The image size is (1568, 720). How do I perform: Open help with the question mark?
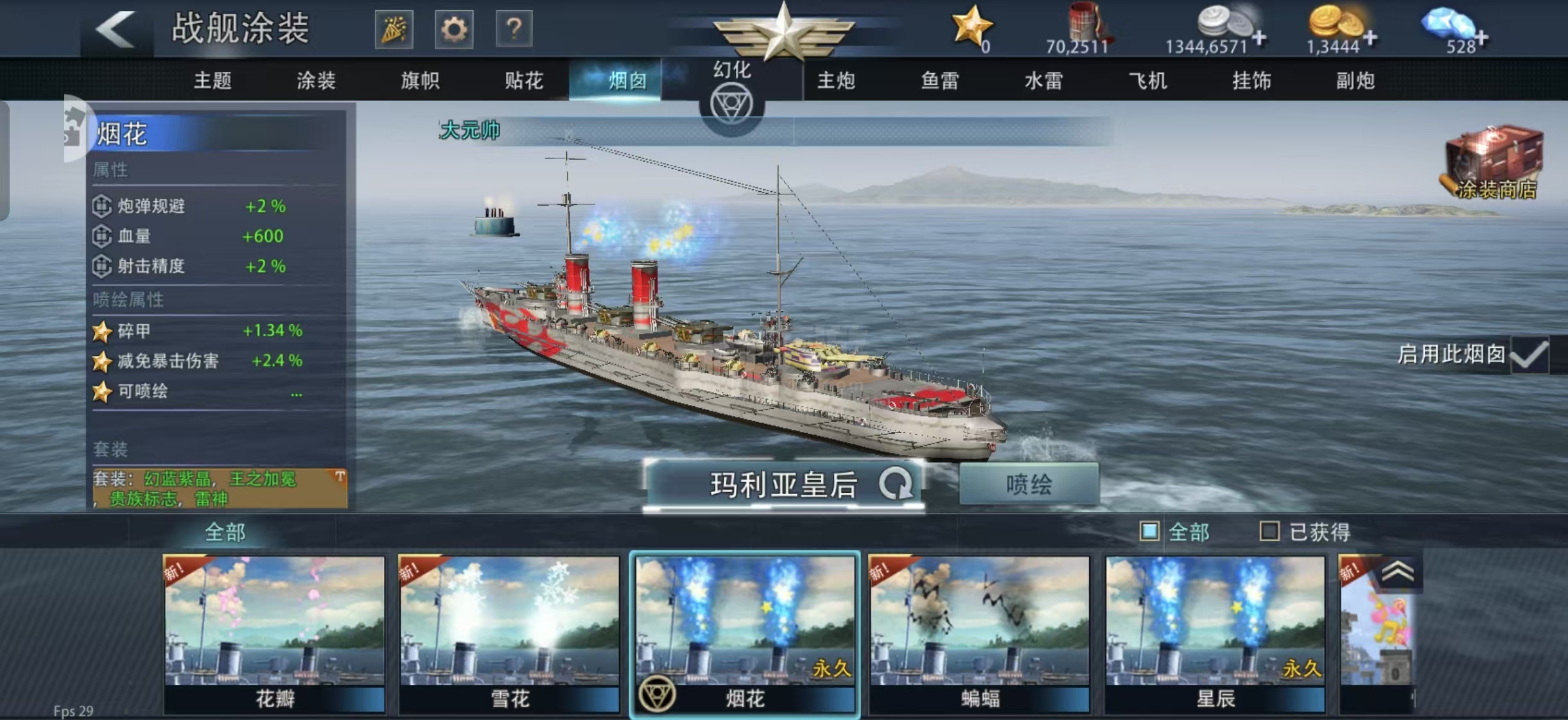(x=514, y=30)
